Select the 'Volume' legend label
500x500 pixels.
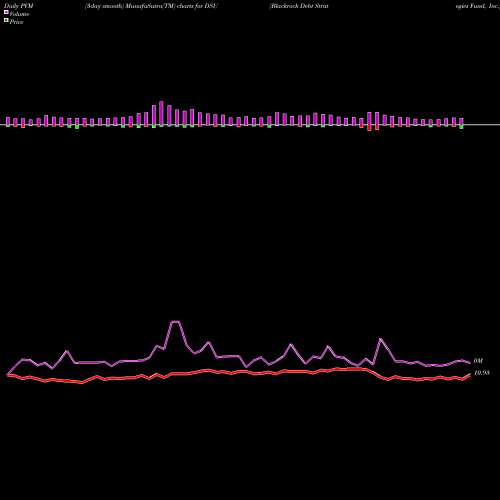19,14
